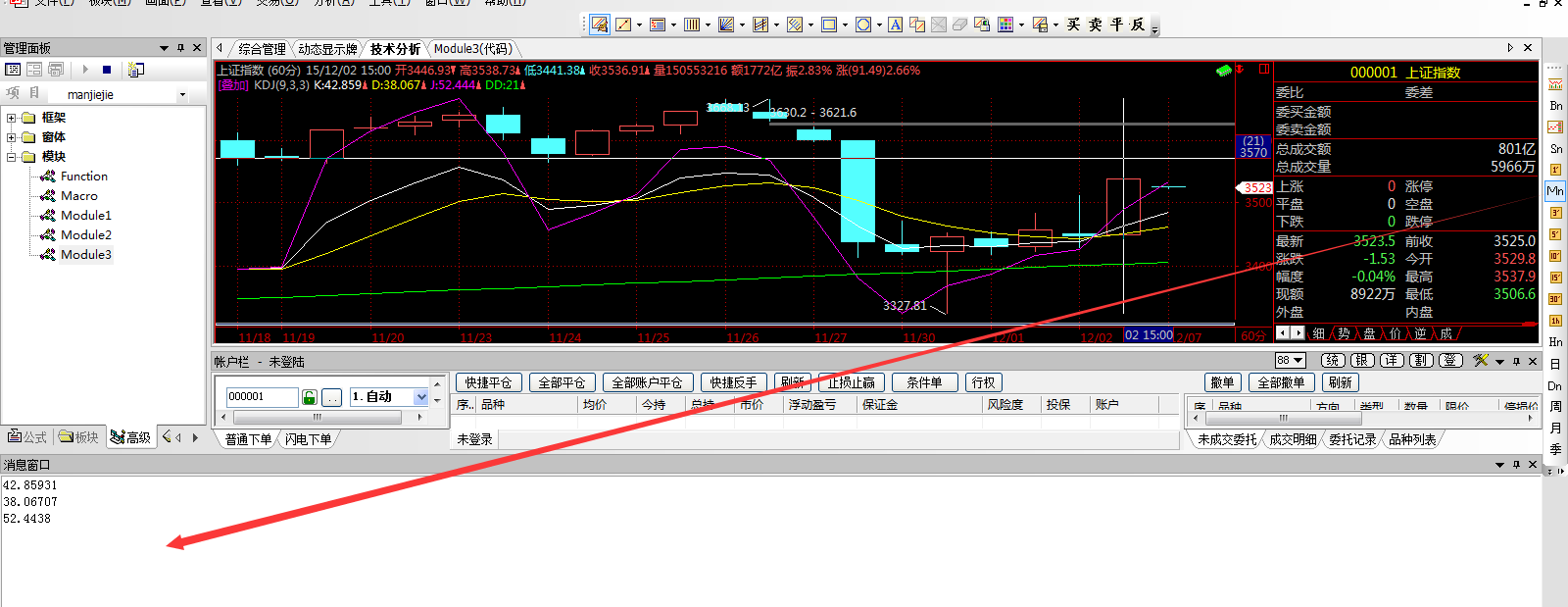Click the 买 (buy) toolbar button

(x=1074, y=25)
